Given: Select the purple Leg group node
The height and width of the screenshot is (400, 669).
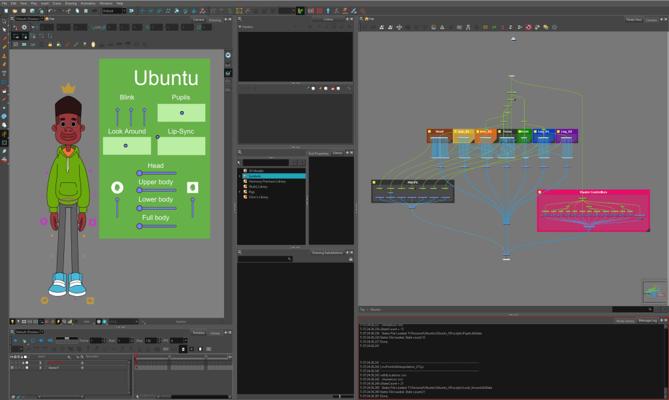Looking at the screenshot, I should 567,136.
